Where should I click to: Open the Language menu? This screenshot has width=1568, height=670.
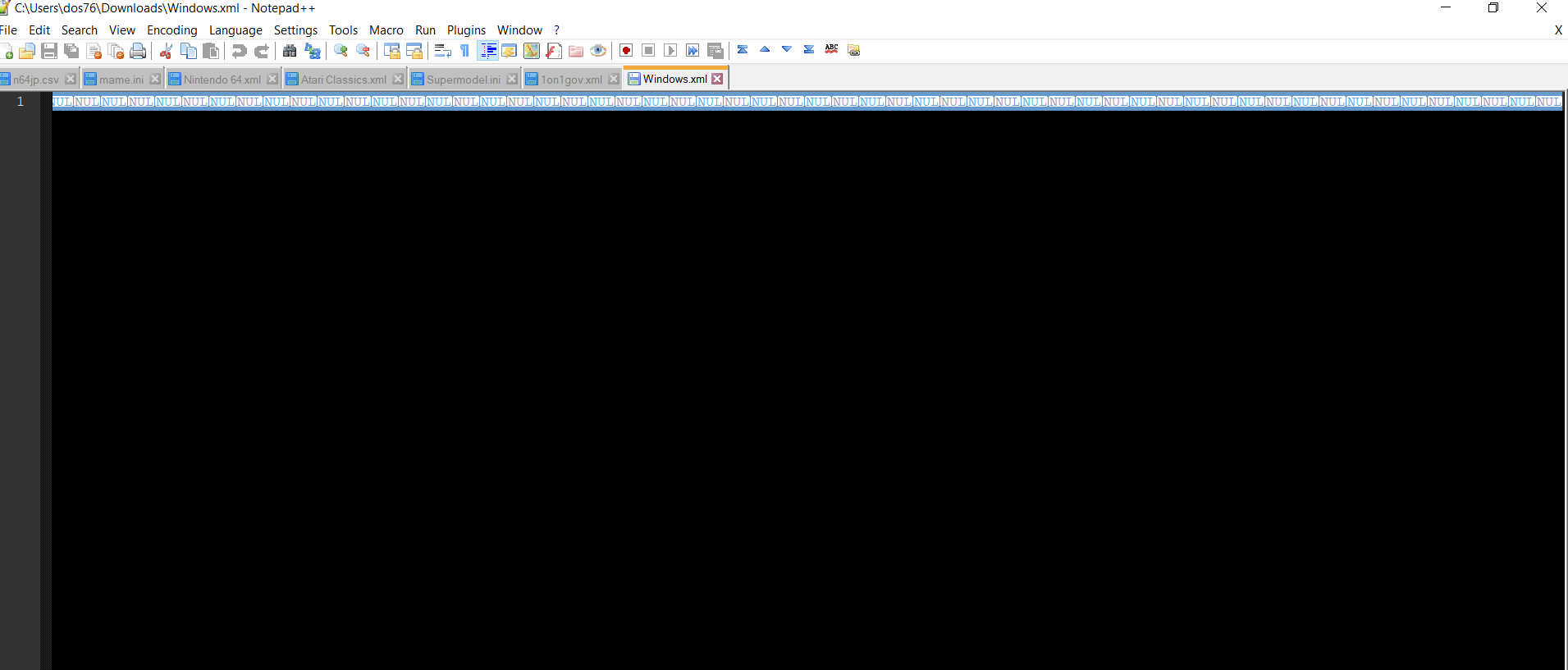tap(235, 30)
